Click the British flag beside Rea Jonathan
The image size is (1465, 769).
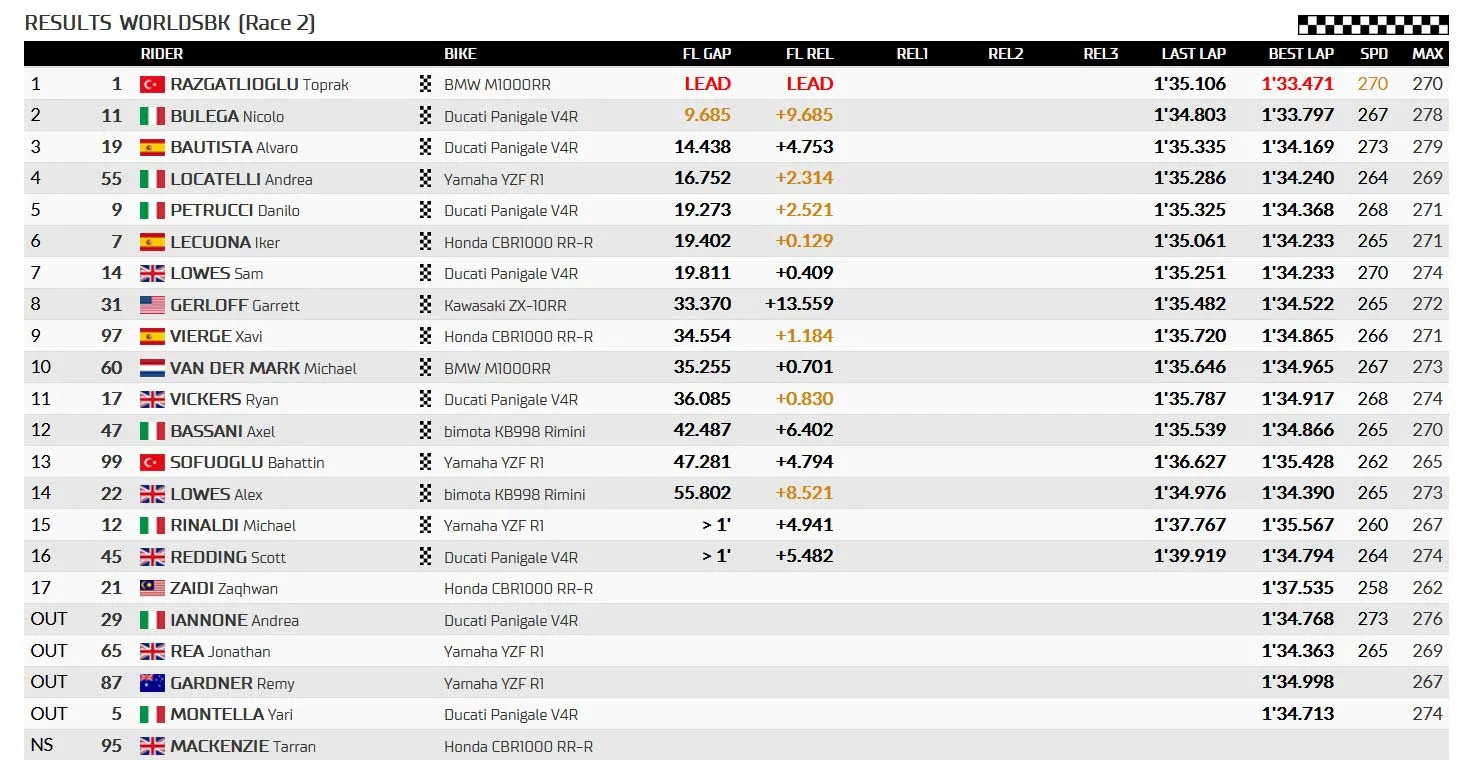(152, 652)
